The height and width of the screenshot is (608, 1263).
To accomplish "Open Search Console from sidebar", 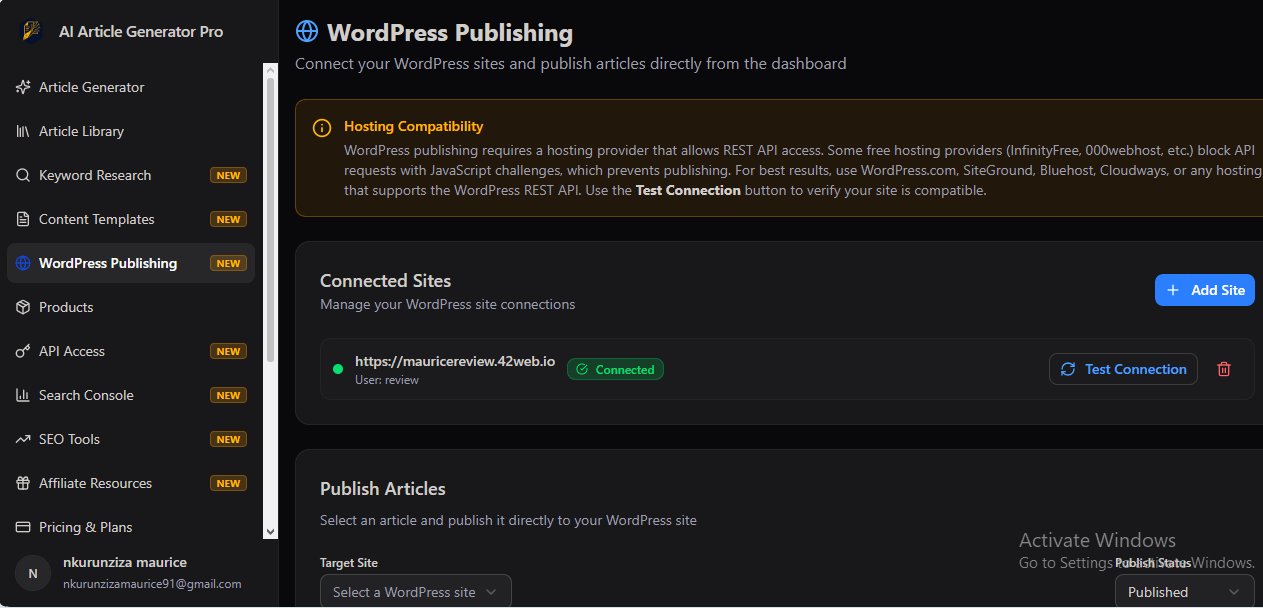I will 131,395.
